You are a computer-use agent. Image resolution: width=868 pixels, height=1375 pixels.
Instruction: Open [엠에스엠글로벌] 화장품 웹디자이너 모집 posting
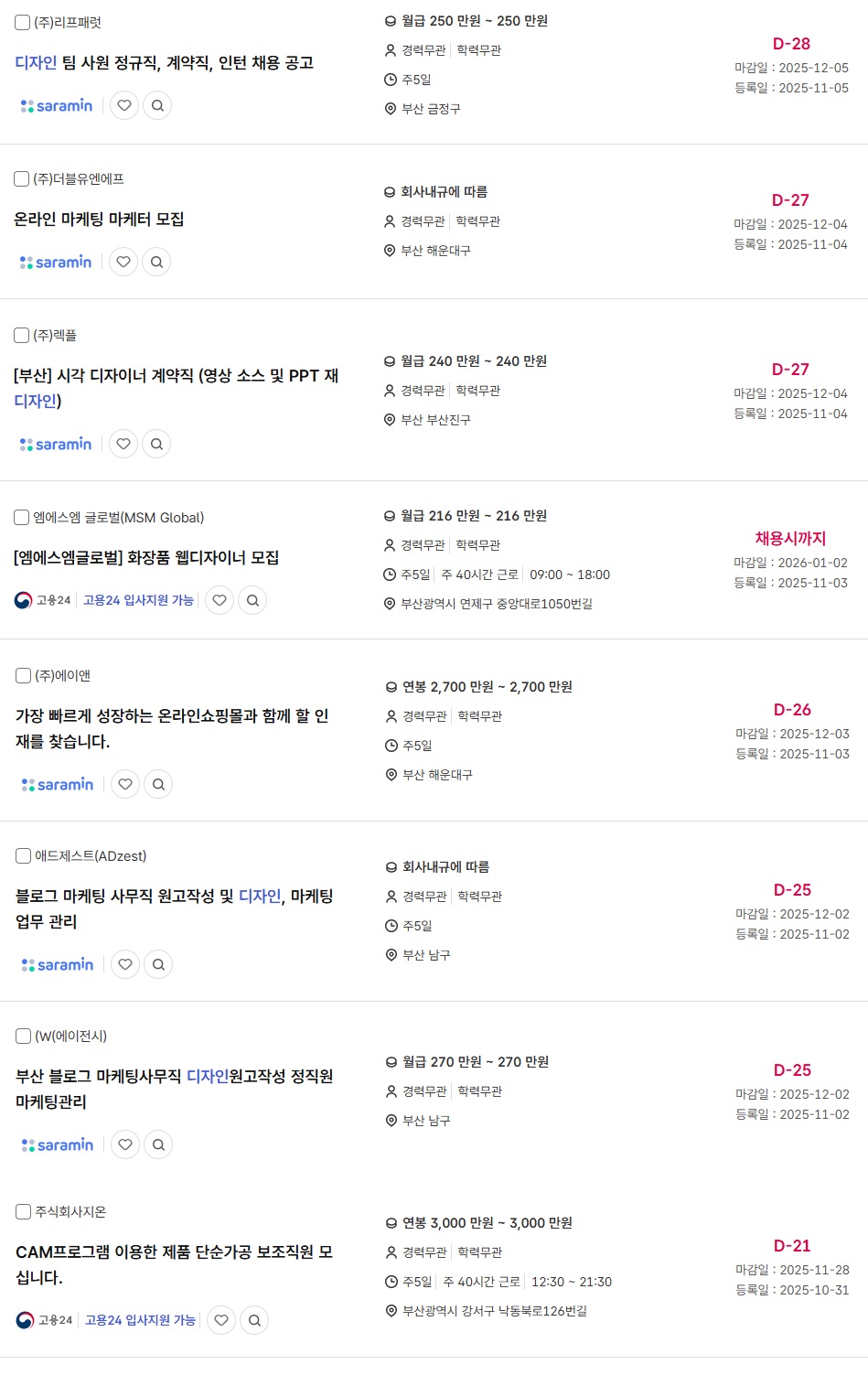[x=146, y=558]
